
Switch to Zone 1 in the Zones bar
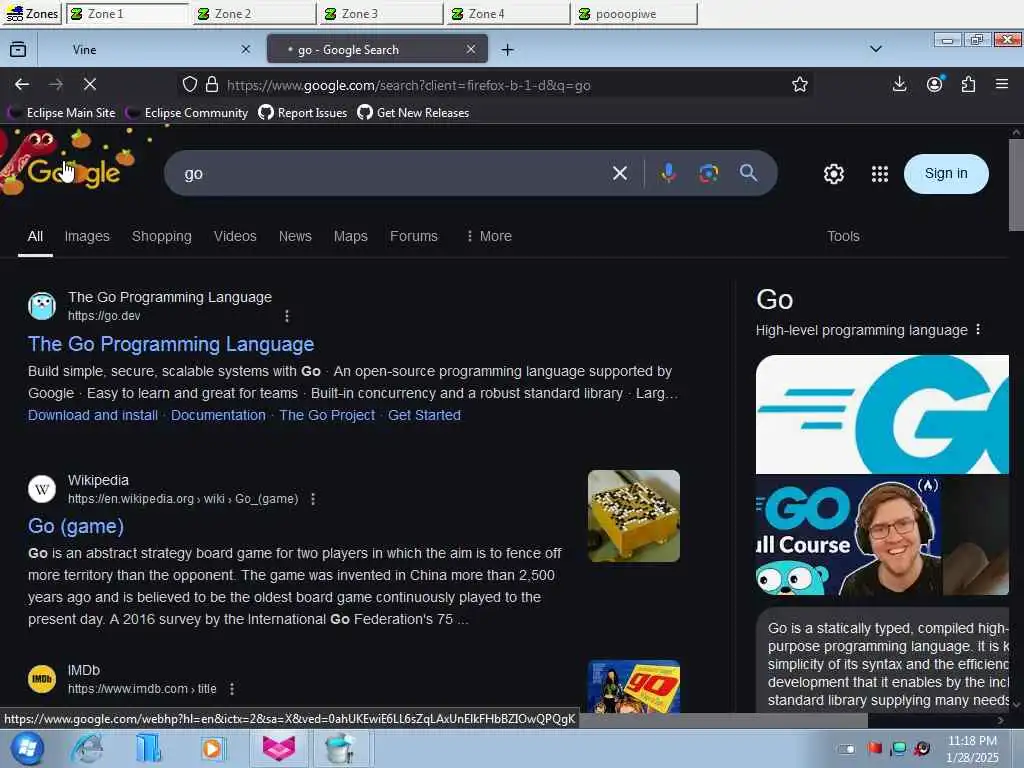tap(127, 14)
